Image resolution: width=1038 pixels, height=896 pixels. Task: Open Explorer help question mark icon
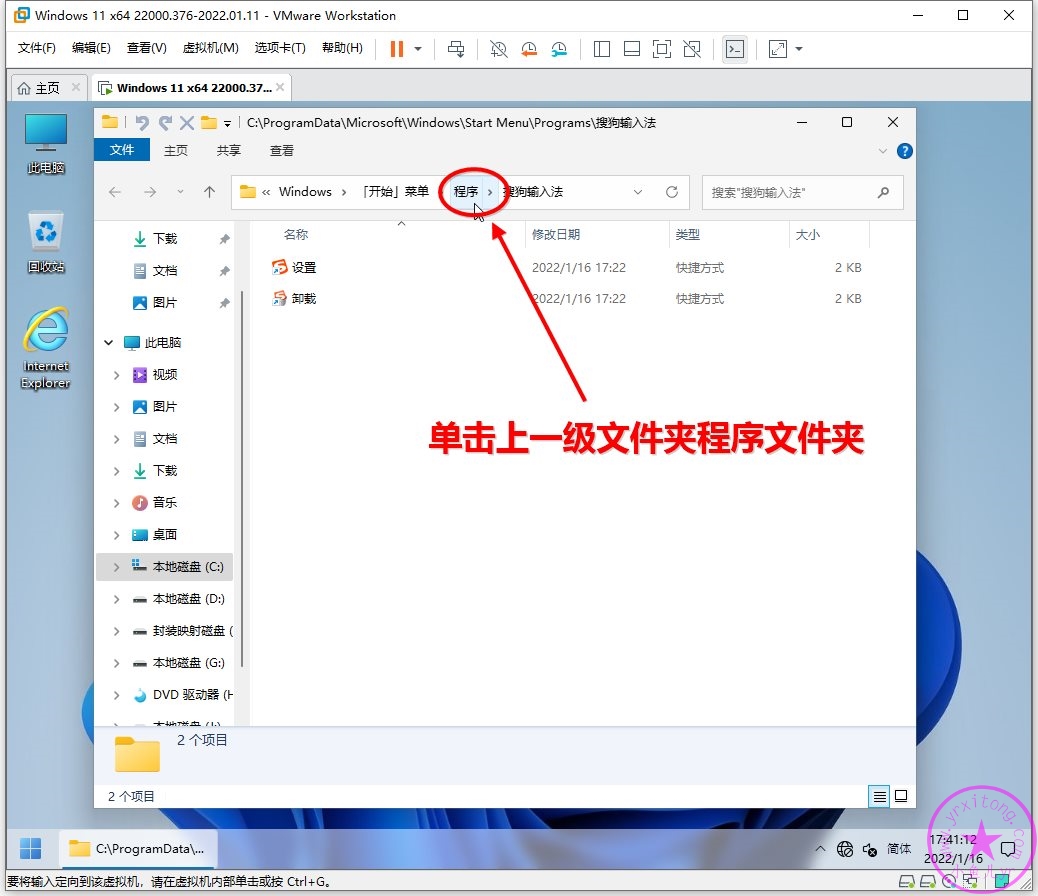coord(904,151)
